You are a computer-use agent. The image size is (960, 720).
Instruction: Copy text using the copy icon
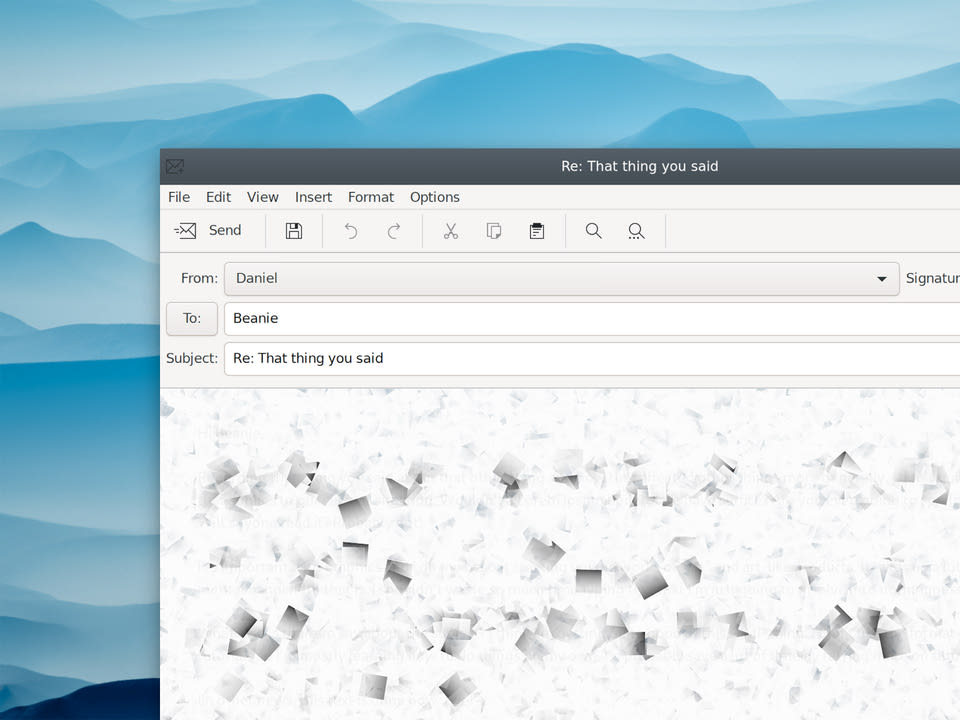coord(493,230)
